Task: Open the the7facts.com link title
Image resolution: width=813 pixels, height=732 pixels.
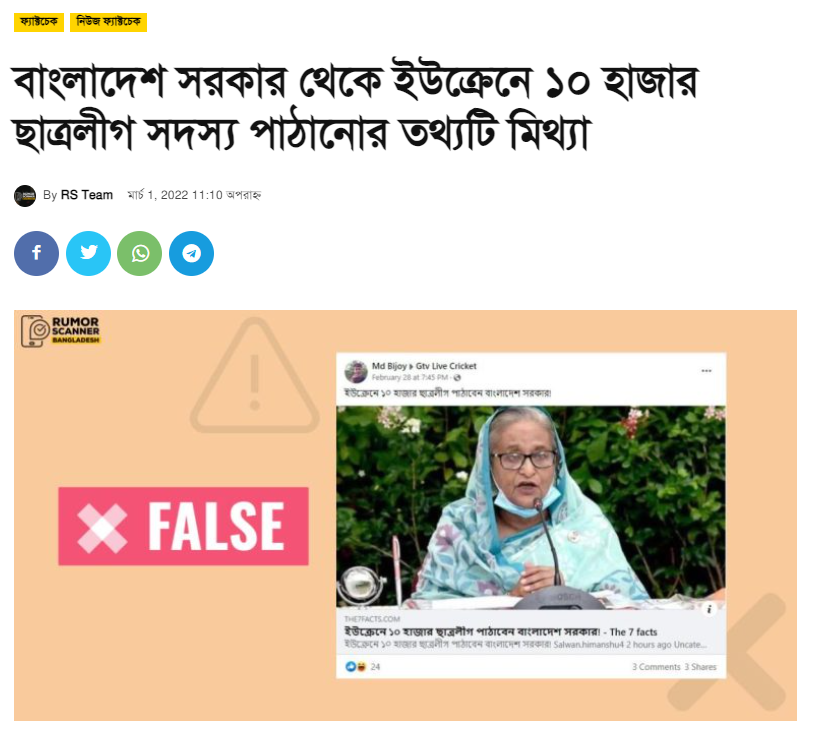Action: [500, 632]
